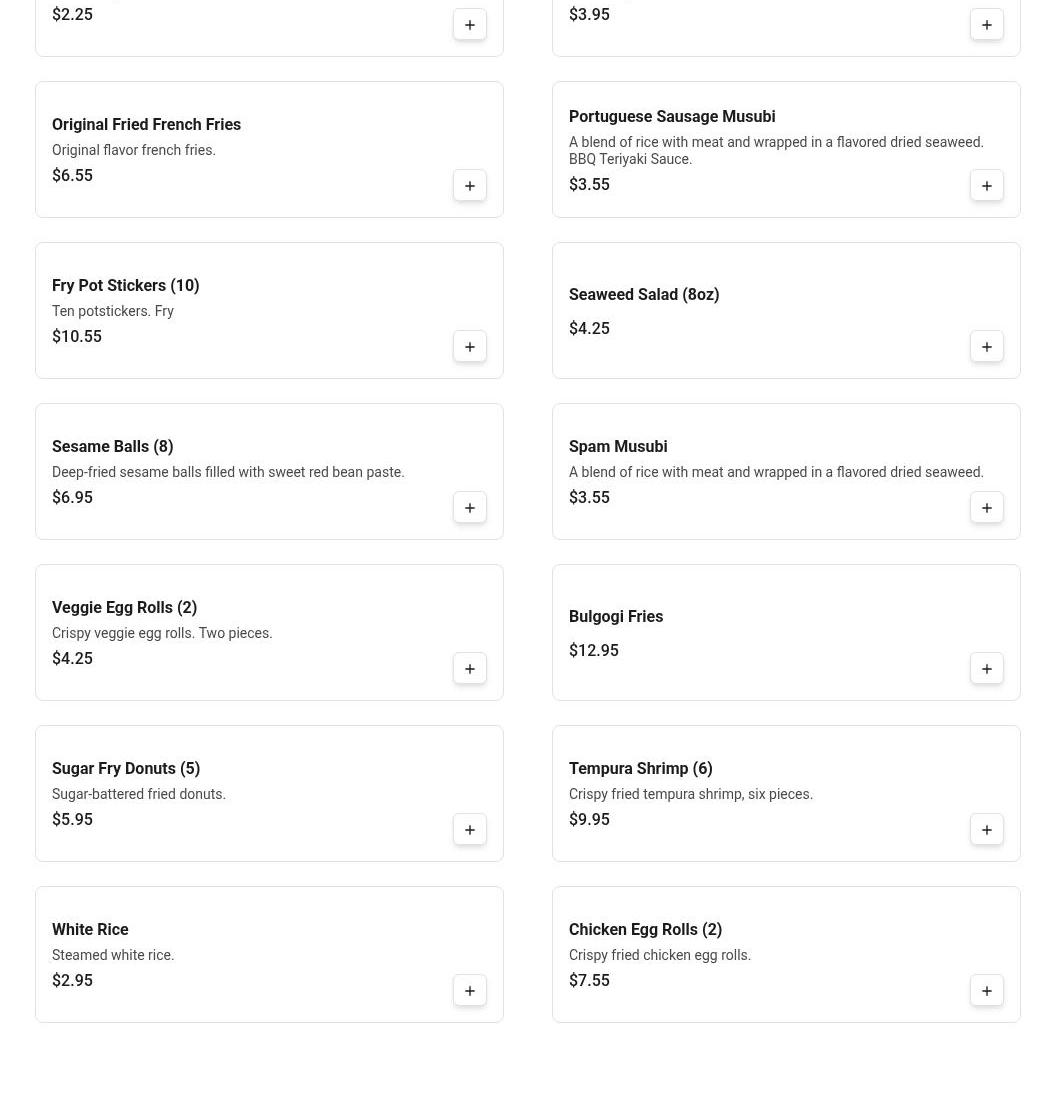Add Original Fried French Fries to cart
The width and height of the screenshot is (1050, 1108).
click(470, 186)
